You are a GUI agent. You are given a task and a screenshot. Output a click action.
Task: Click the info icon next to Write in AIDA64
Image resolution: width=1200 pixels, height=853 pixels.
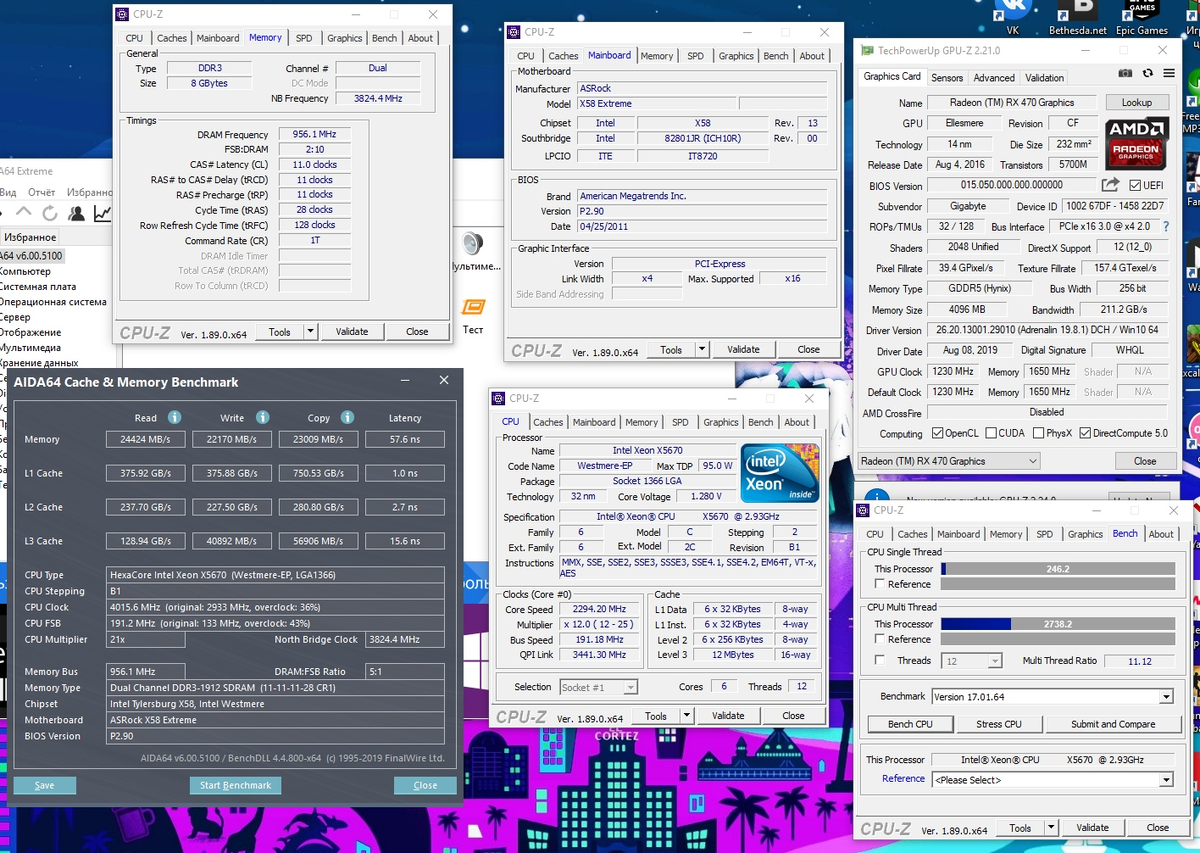pyautogui.click(x=262, y=417)
